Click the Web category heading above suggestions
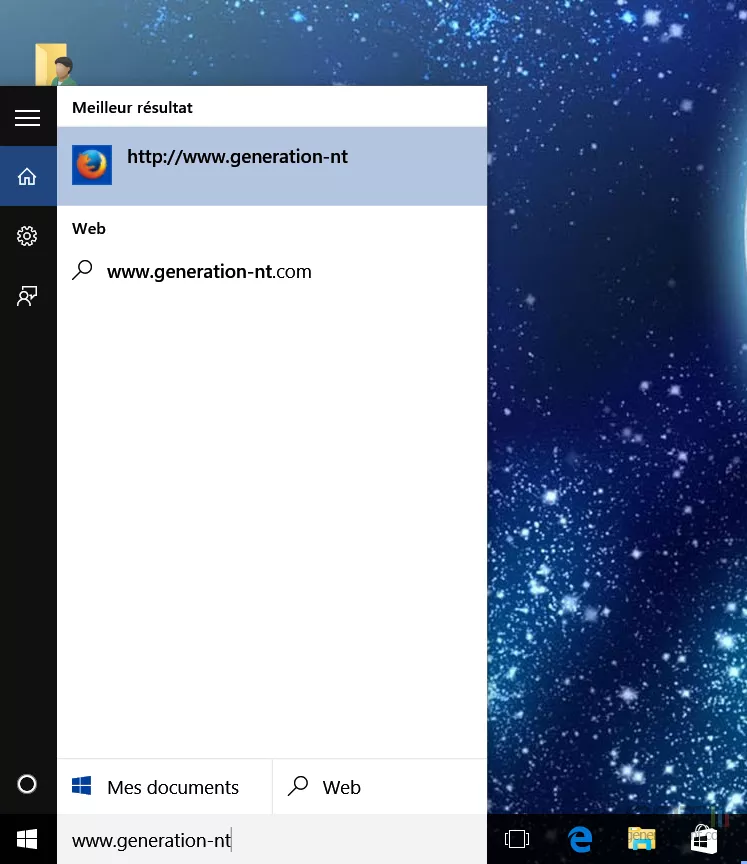The width and height of the screenshot is (747, 864). [89, 228]
